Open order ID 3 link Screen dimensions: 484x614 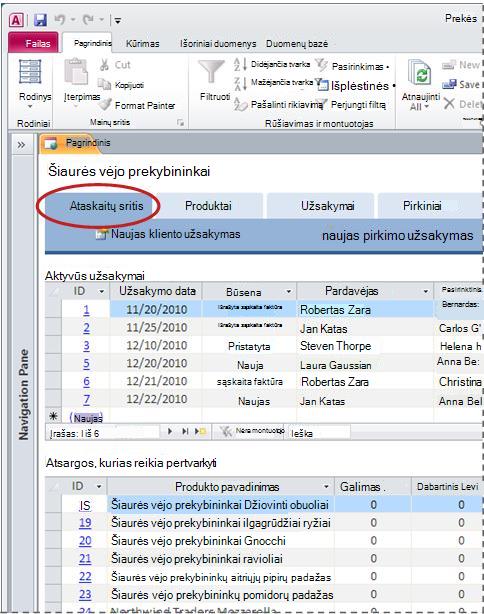(x=86, y=346)
